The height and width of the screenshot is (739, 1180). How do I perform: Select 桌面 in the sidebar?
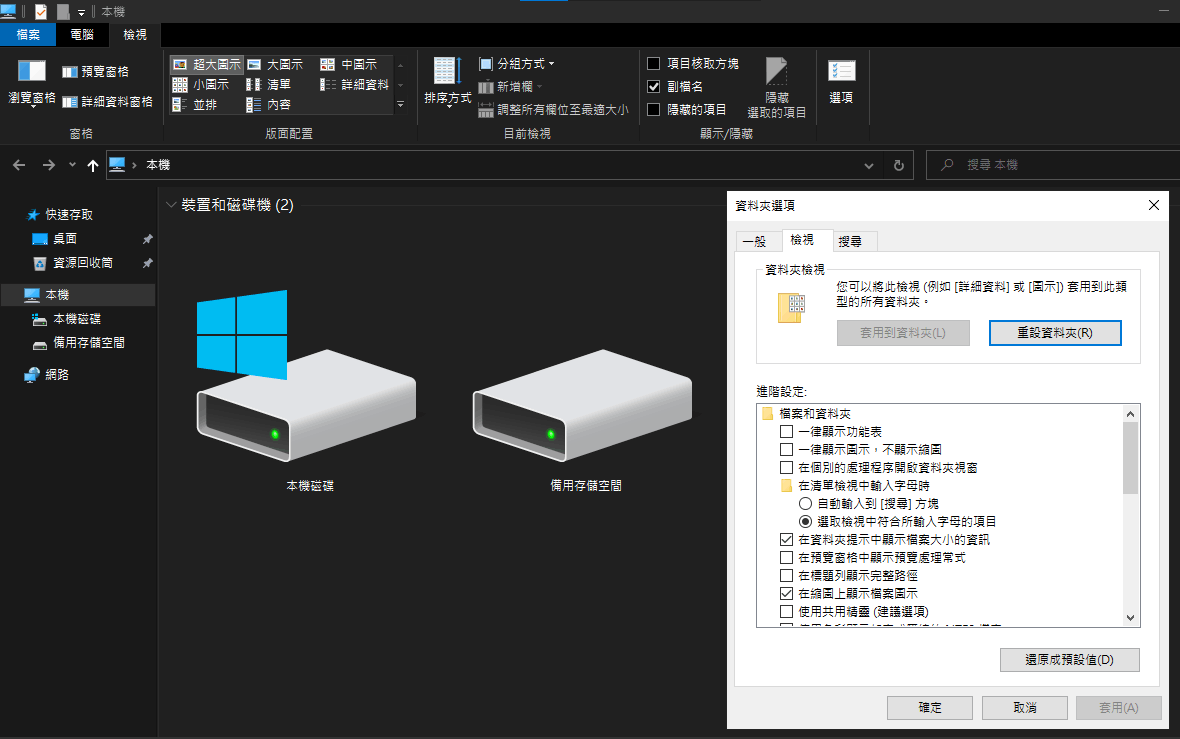[55, 239]
